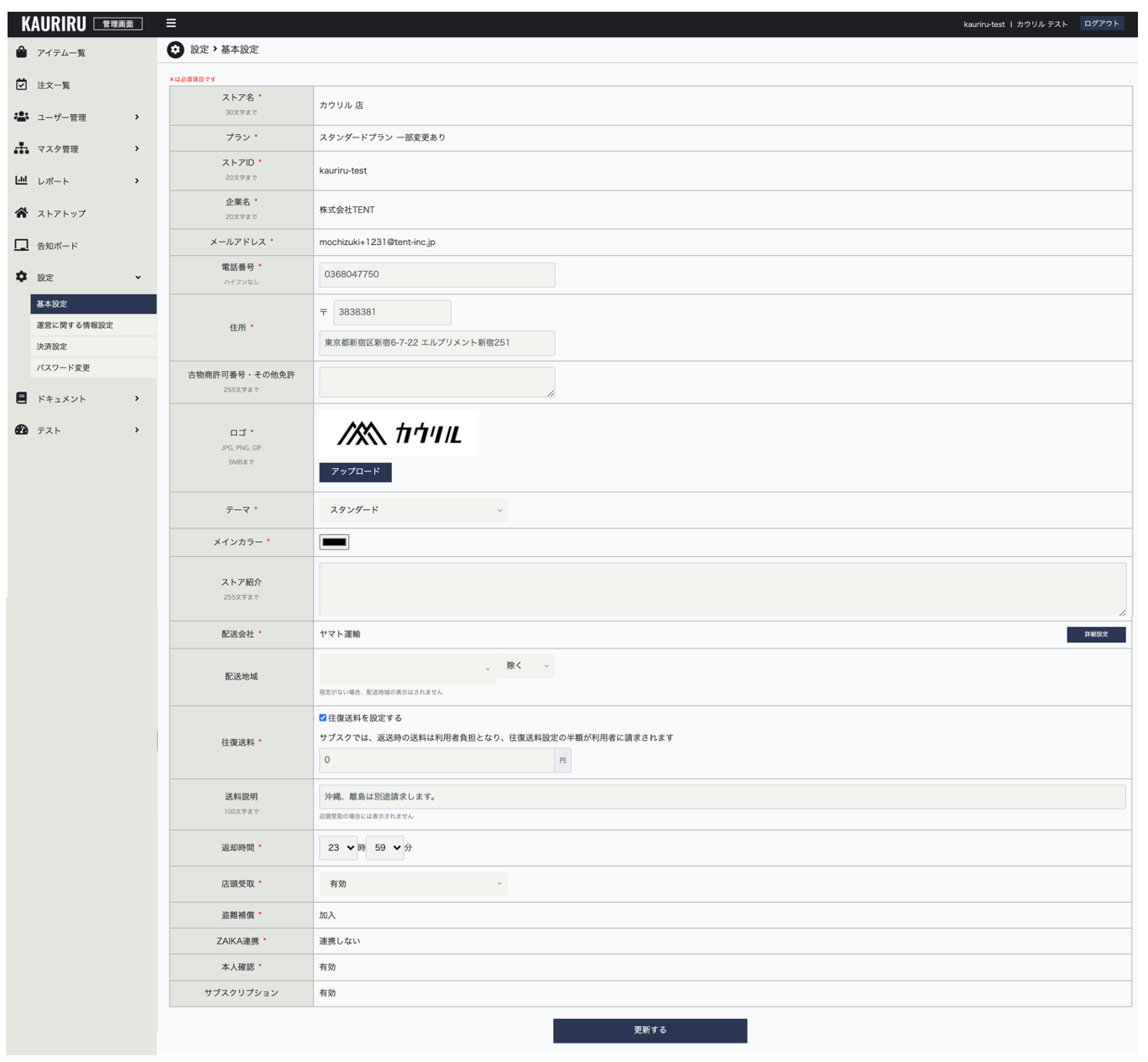Select パスワード変更 in the sidebar submenu
The image size is (1148, 1062).
(63, 367)
